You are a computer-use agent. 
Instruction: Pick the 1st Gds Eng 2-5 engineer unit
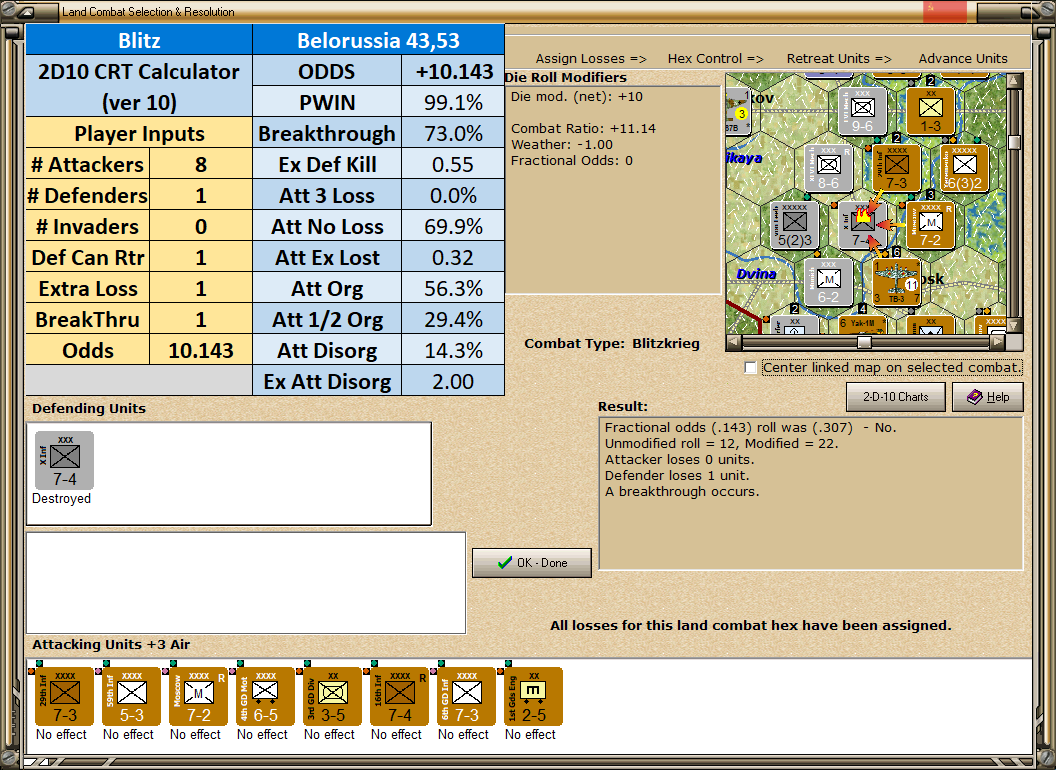coord(533,697)
